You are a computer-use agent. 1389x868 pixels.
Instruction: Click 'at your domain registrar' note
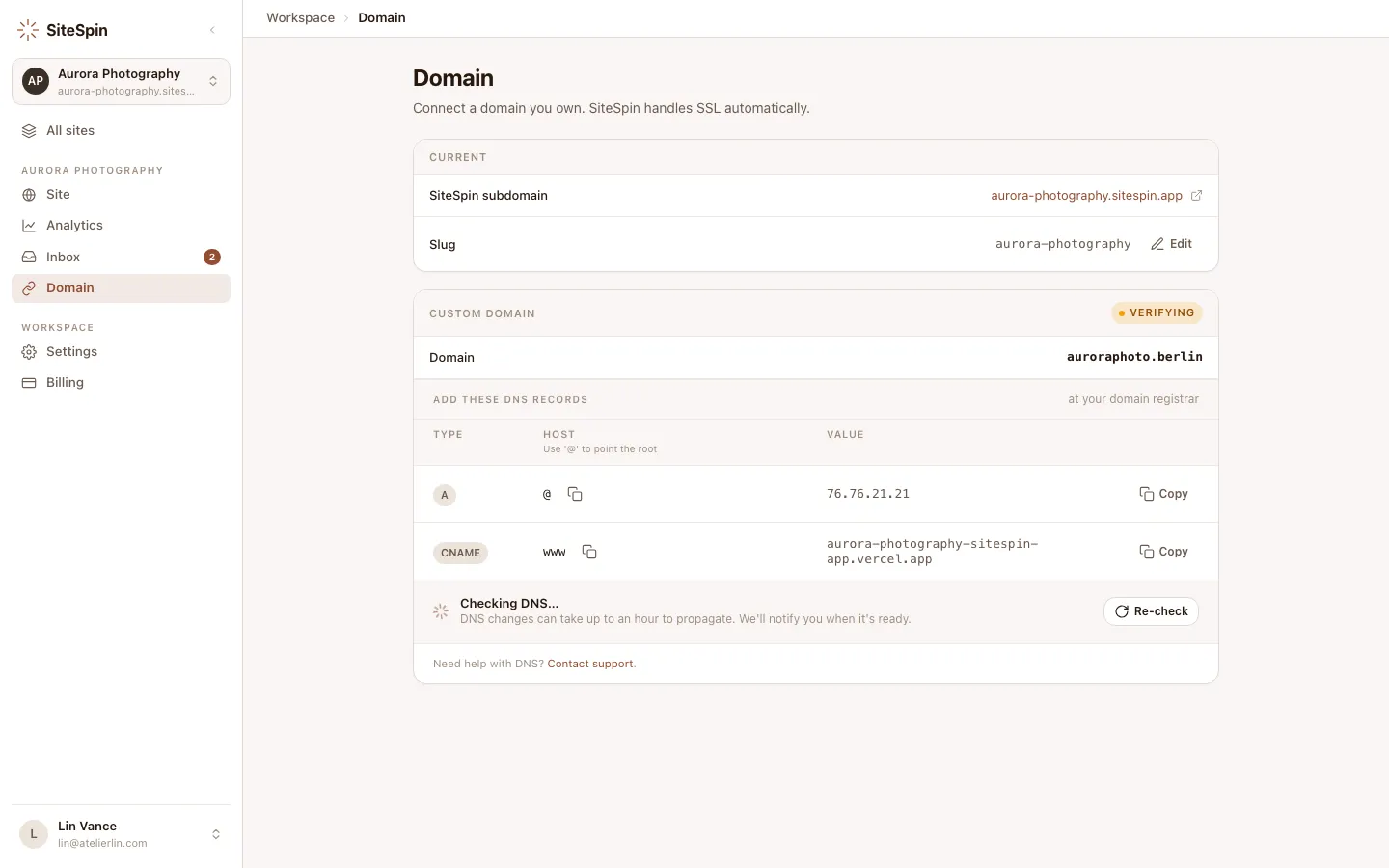click(1133, 399)
